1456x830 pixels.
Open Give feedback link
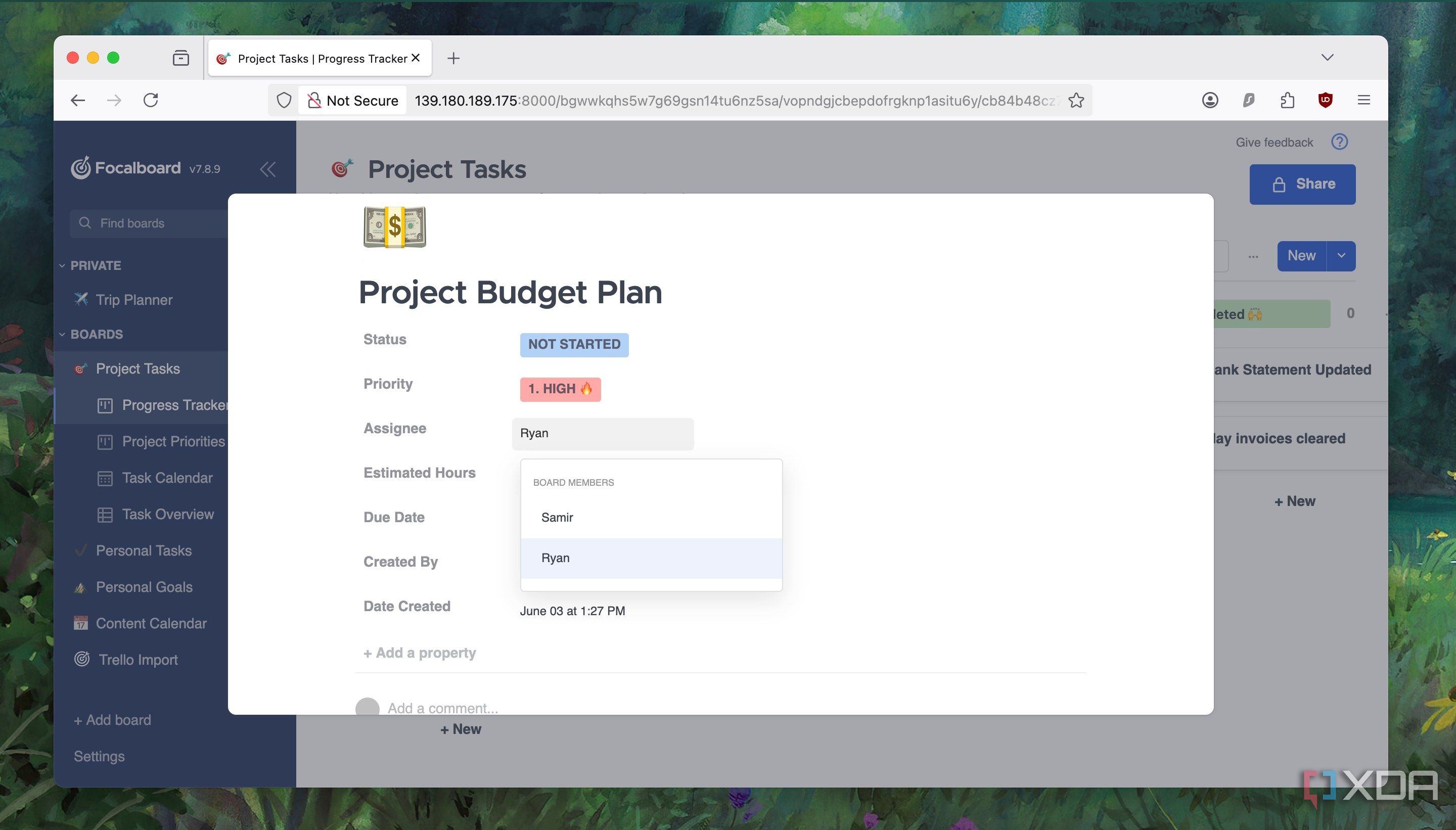pyautogui.click(x=1274, y=142)
